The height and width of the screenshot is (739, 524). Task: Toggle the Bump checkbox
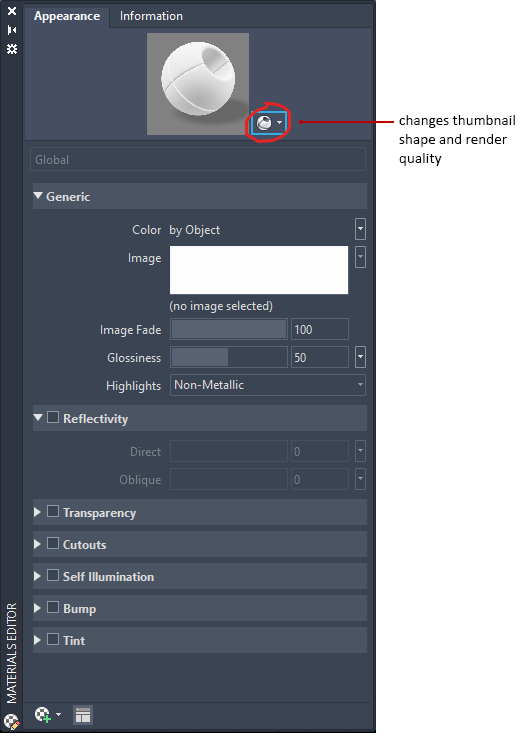click(53, 608)
